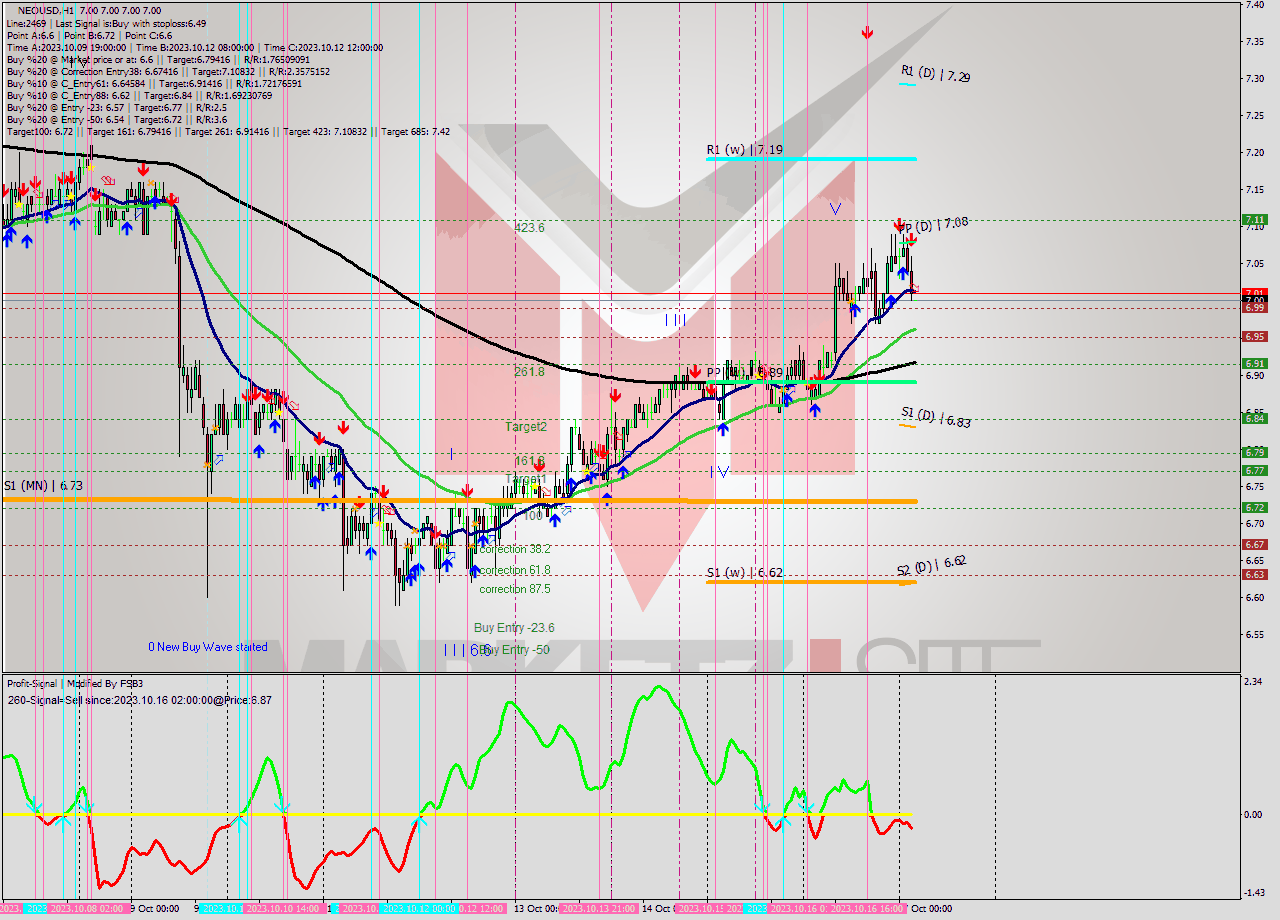Select the 'S1 (w) | 6.62' weekly support label
The image size is (1280, 920).
click(744, 573)
